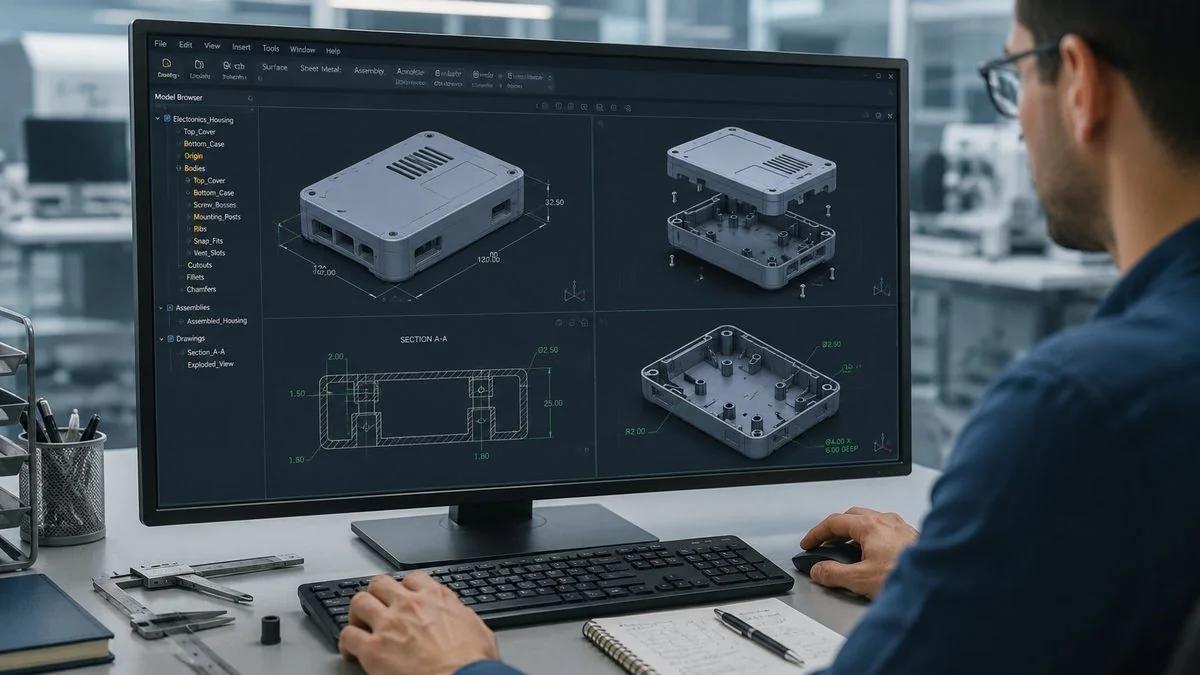Image resolution: width=1200 pixels, height=675 pixels.
Task: Collapse the Assemblies tree node
Action: point(159,307)
